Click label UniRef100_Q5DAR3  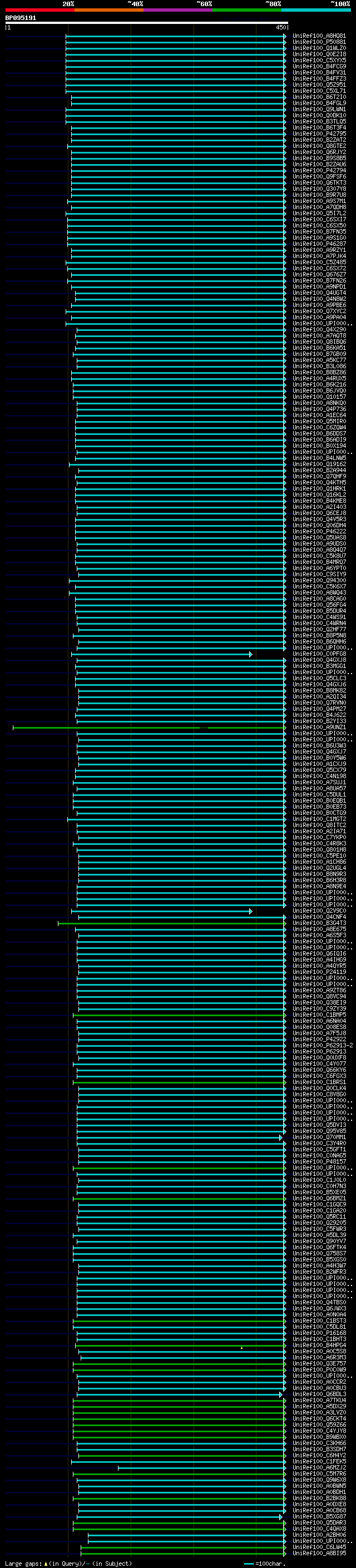tap(319, 1523)
